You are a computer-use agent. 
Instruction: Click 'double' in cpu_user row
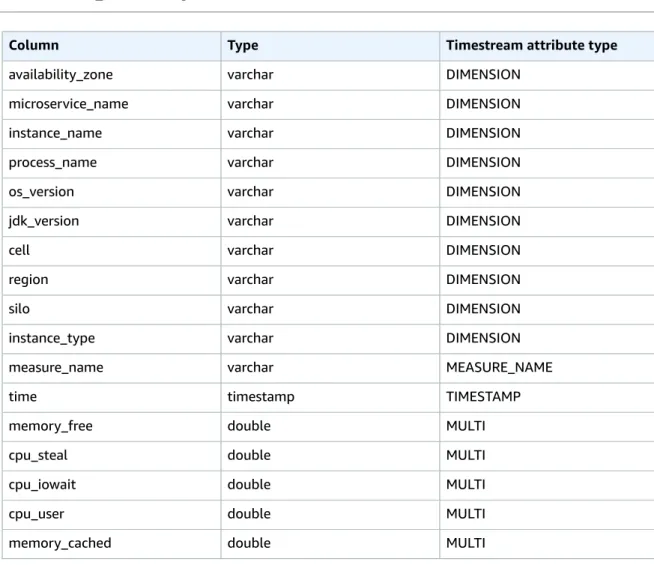pyautogui.click(x=249, y=514)
